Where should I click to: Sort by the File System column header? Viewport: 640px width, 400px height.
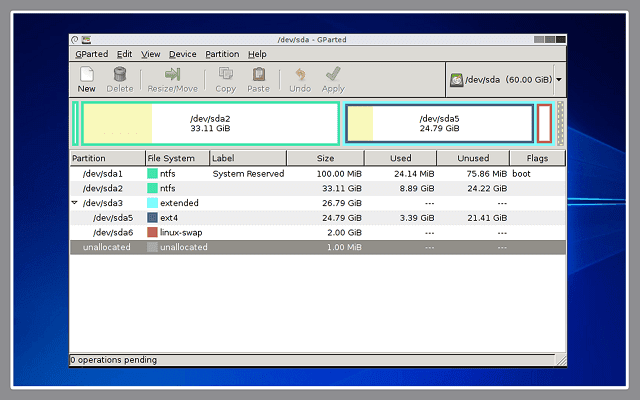(x=178, y=158)
